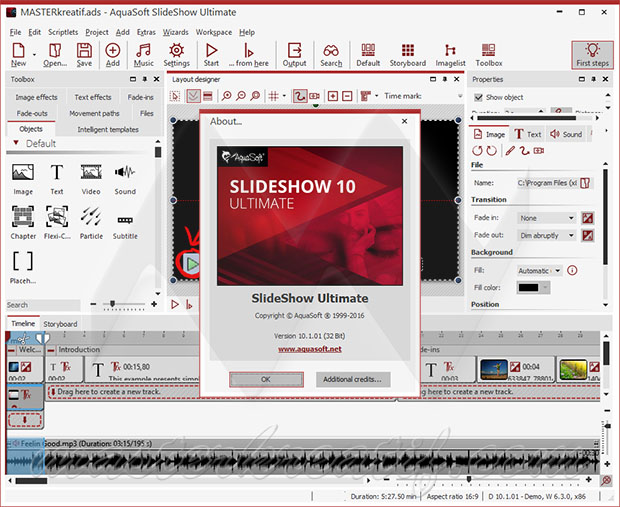
Task: Open the Settings gear icon
Action: tap(176, 51)
